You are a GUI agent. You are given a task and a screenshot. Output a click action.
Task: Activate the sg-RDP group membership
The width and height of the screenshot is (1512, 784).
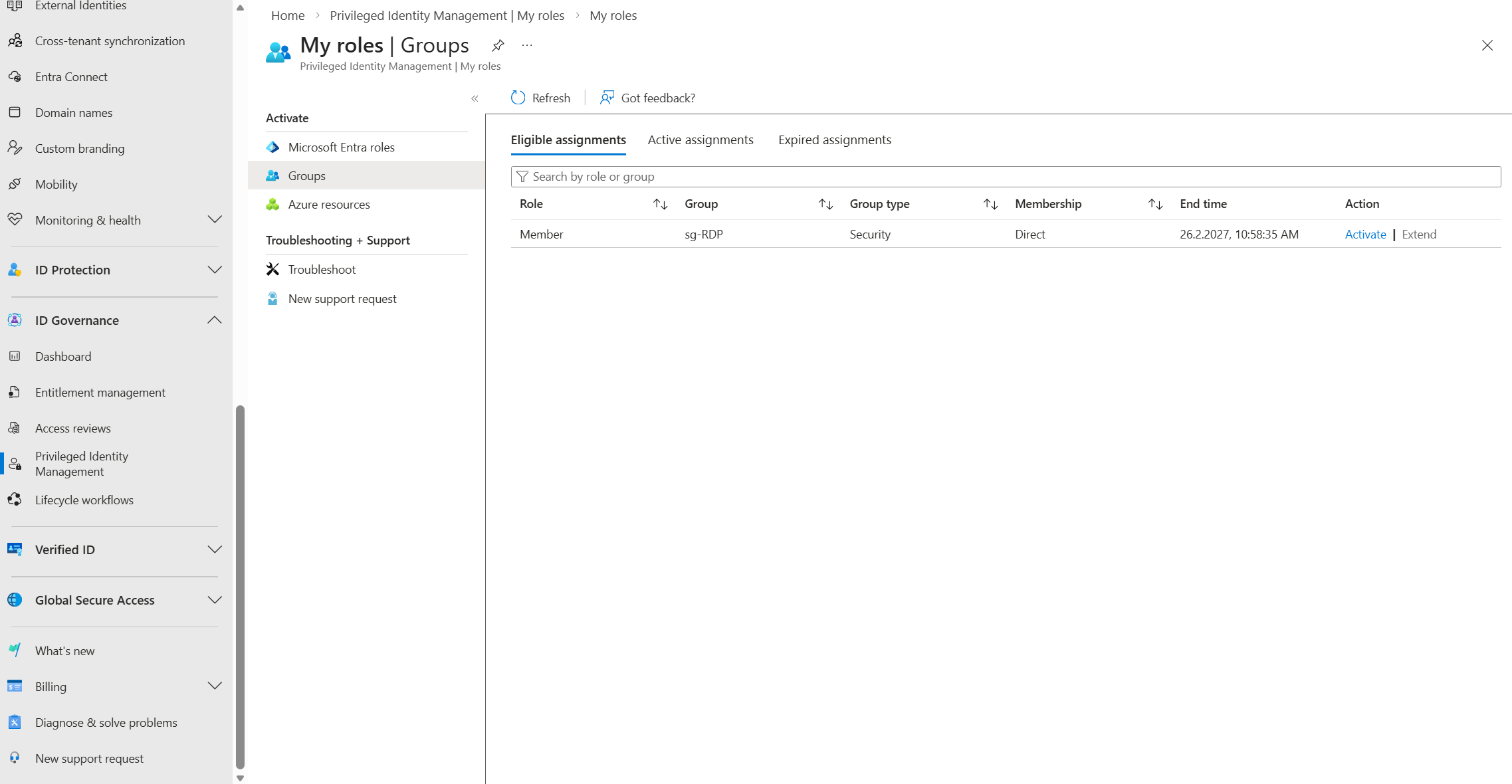tap(1365, 234)
